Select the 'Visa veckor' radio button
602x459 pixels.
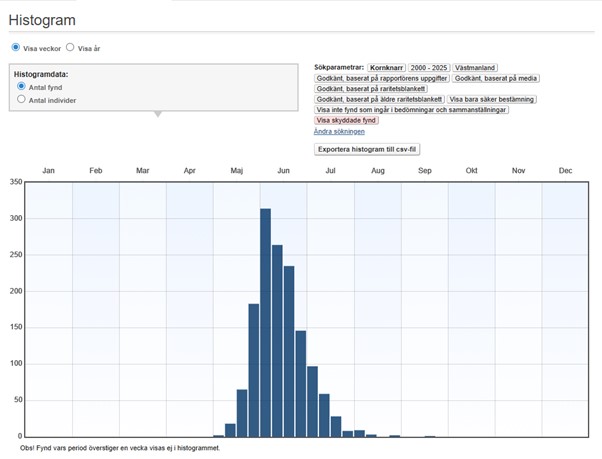click(x=16, y=47)
